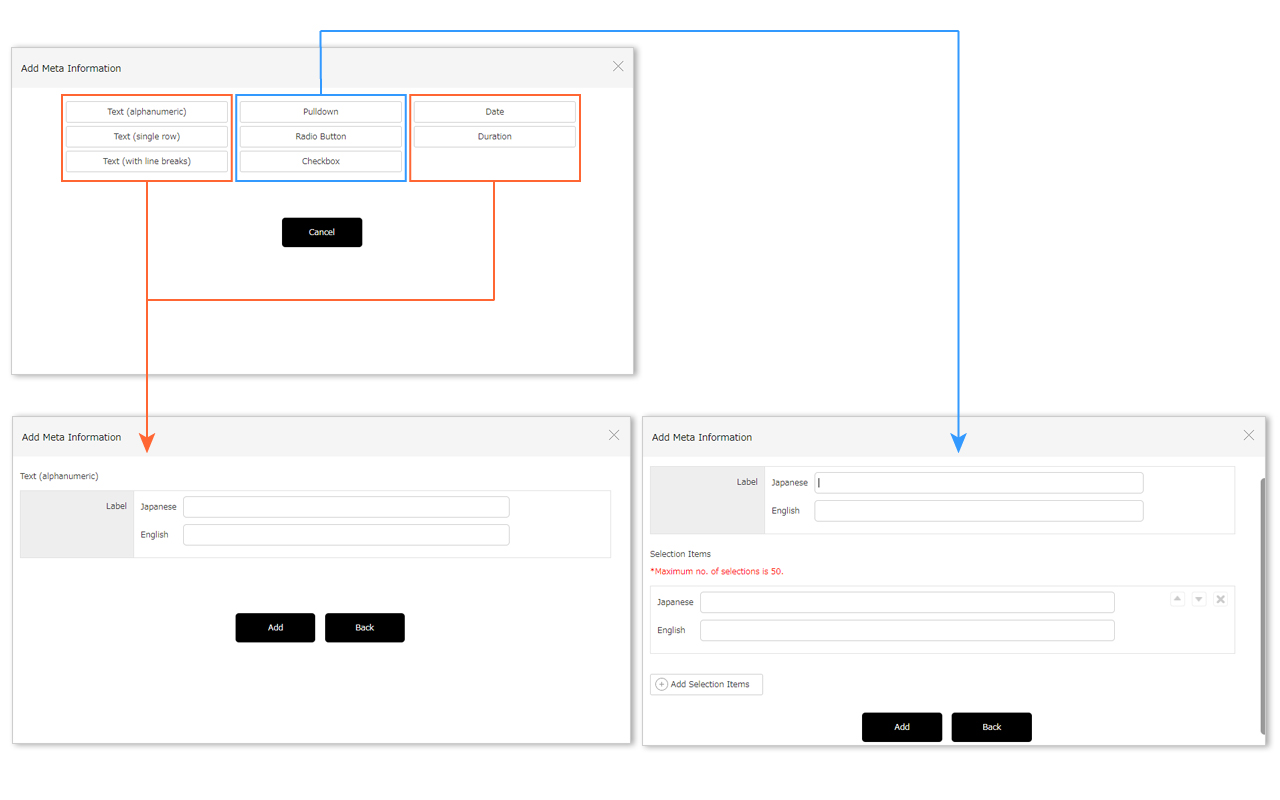Image resolution: width=1280 pixels, height=800 pixels.
Task: Close the Selection Items dialog with X
Action: pyautogui.click(x=1249, y=435)
